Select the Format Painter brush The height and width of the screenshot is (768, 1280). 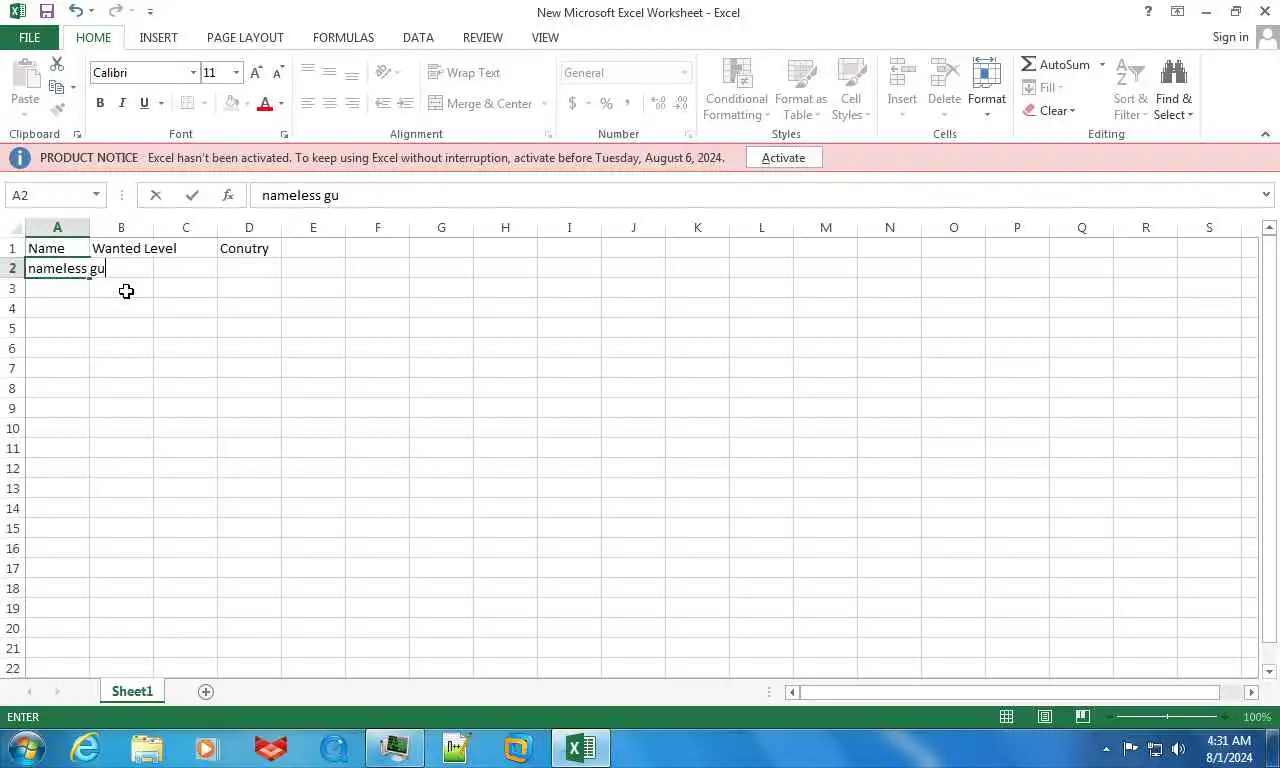click(x=57, y=109)
